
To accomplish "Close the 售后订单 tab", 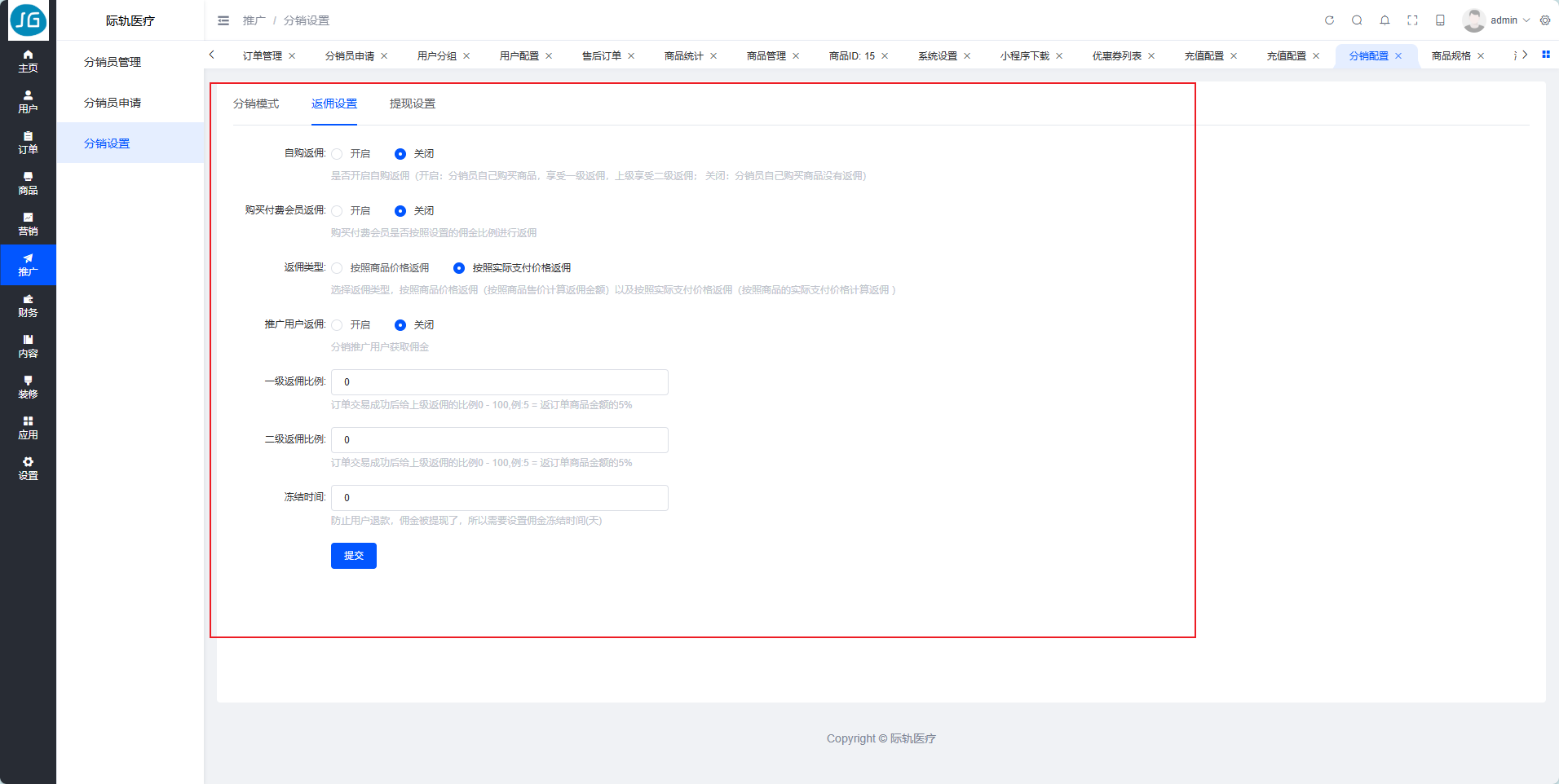I will (x=631, y=56).
